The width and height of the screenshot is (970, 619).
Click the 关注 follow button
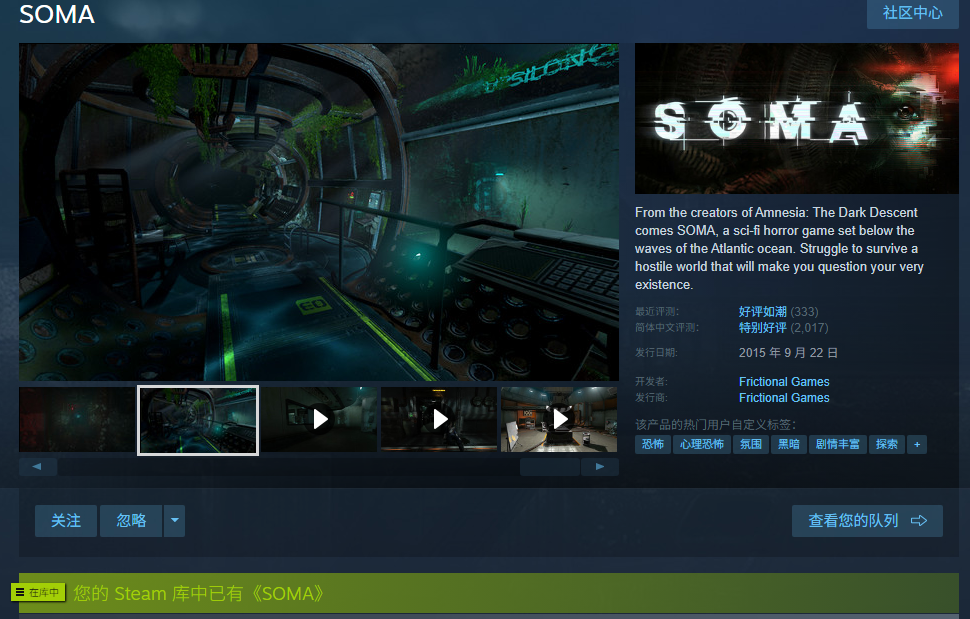pos(66,521)
